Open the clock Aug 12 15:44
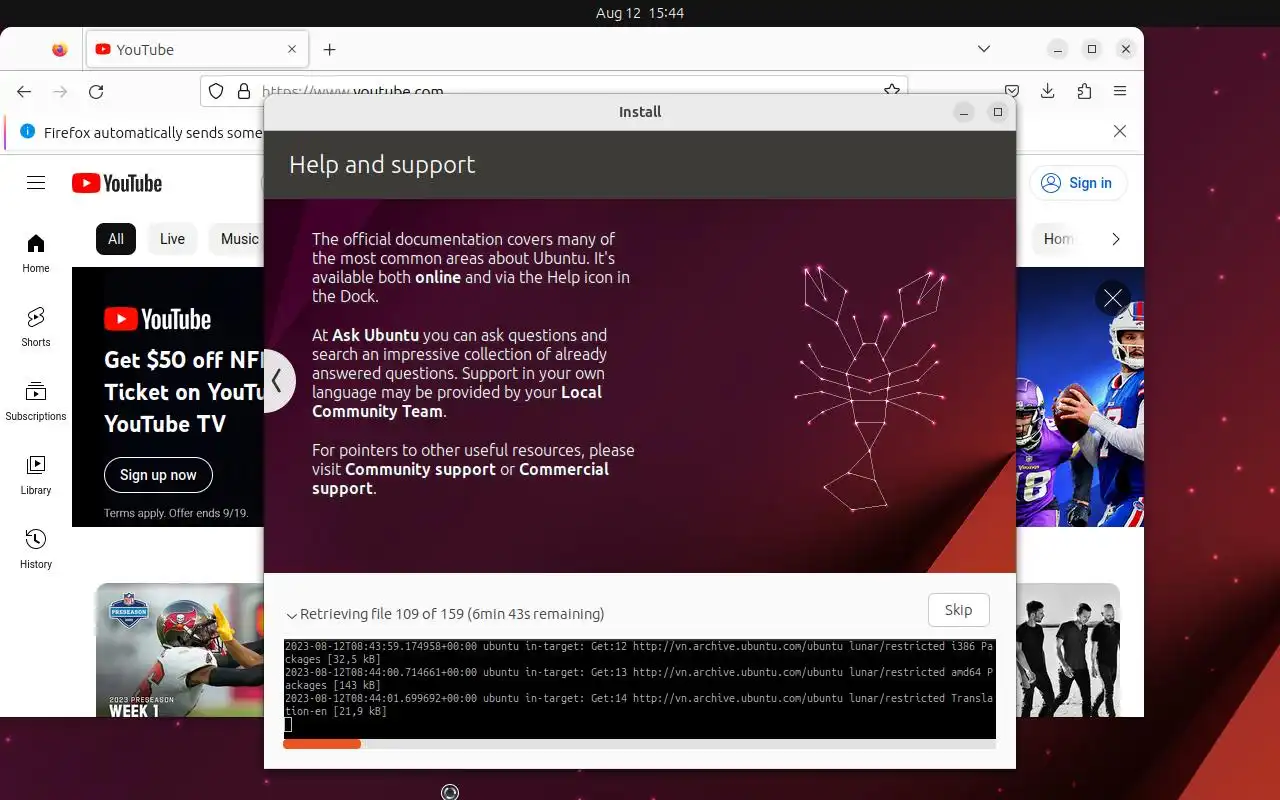Viewport: 1280px width, 800px height. 640,13
